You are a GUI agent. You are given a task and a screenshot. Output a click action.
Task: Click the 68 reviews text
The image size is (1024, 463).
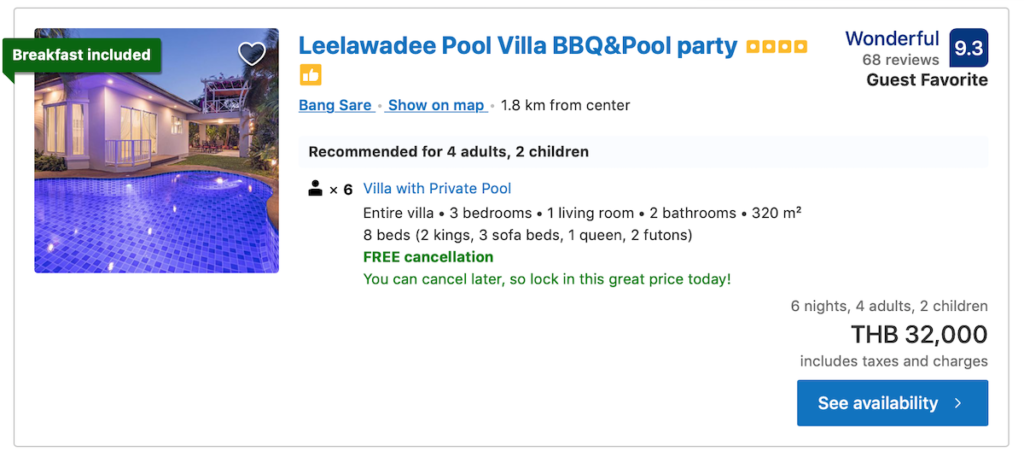click(x=901, y=60)
